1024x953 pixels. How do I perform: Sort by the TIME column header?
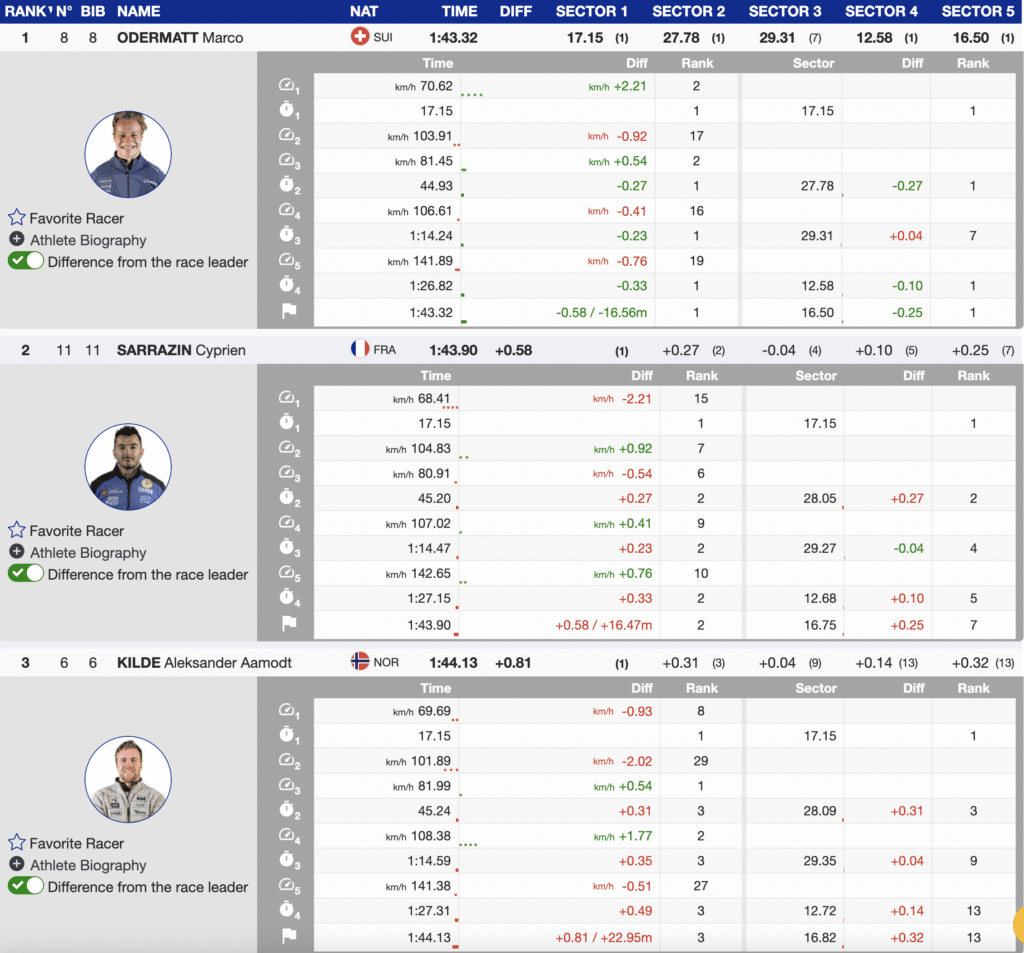(459, 11)
